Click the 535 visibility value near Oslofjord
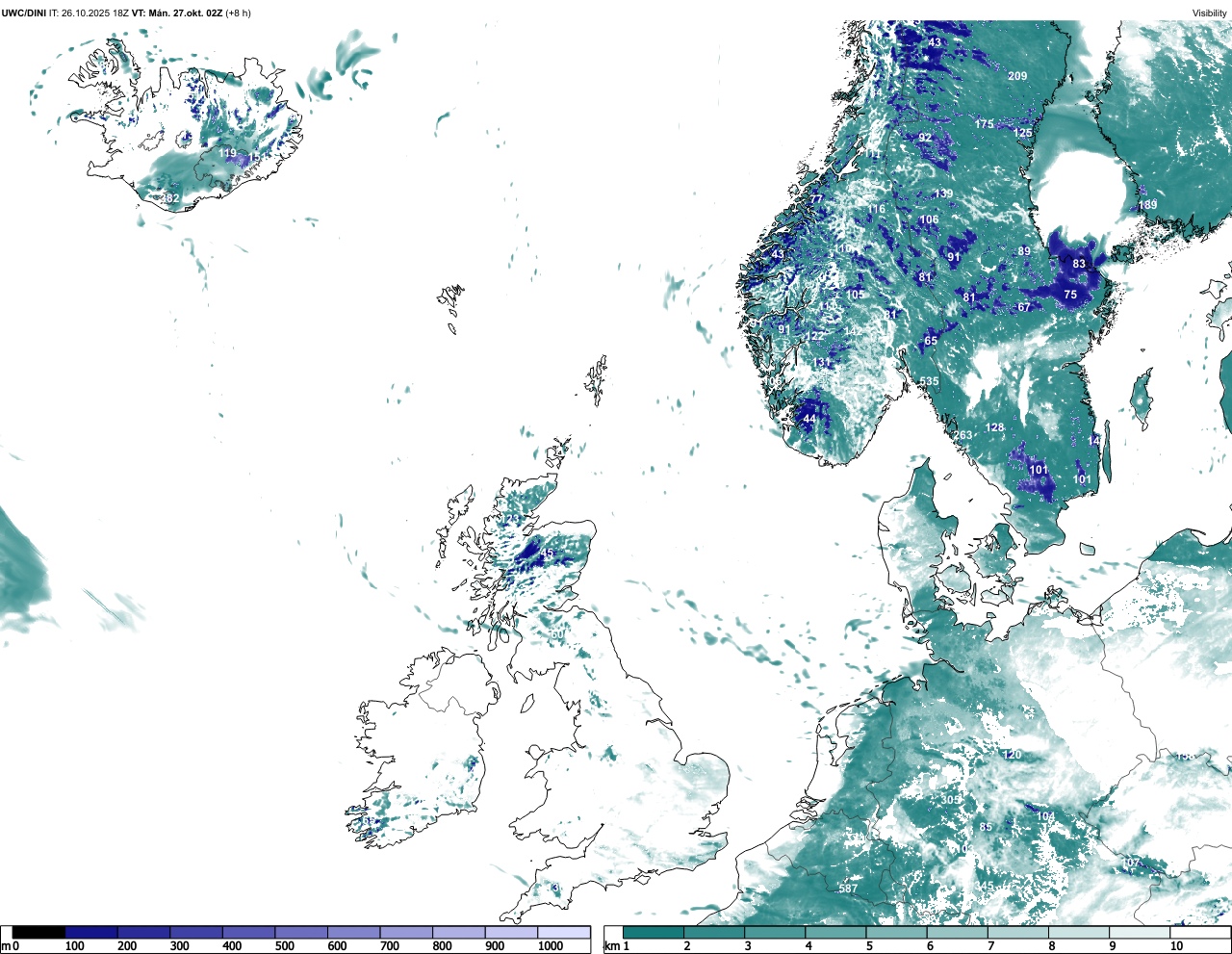The image size is (1232, 954). pos(929,381)
